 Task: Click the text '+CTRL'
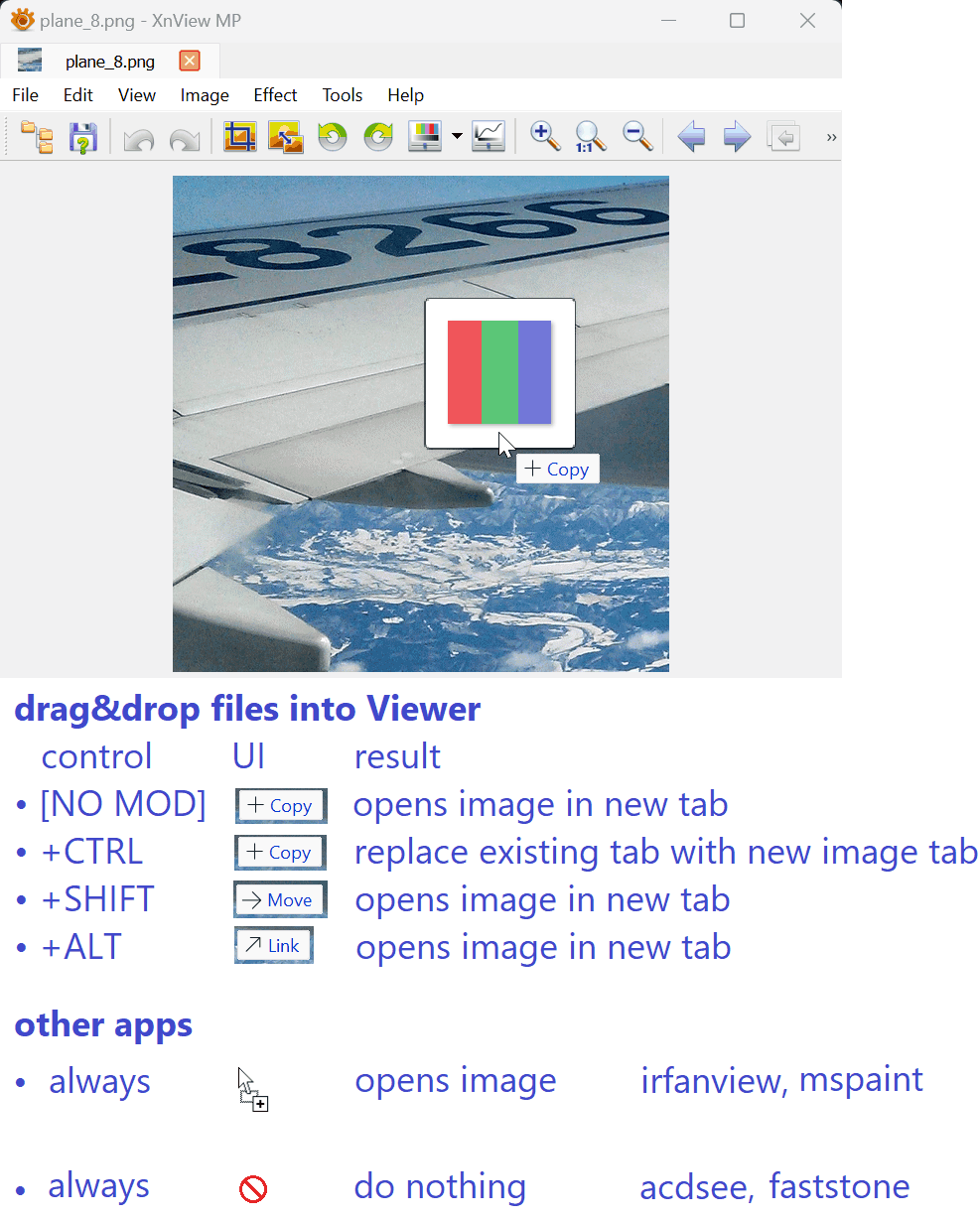[x=91, y=852]
